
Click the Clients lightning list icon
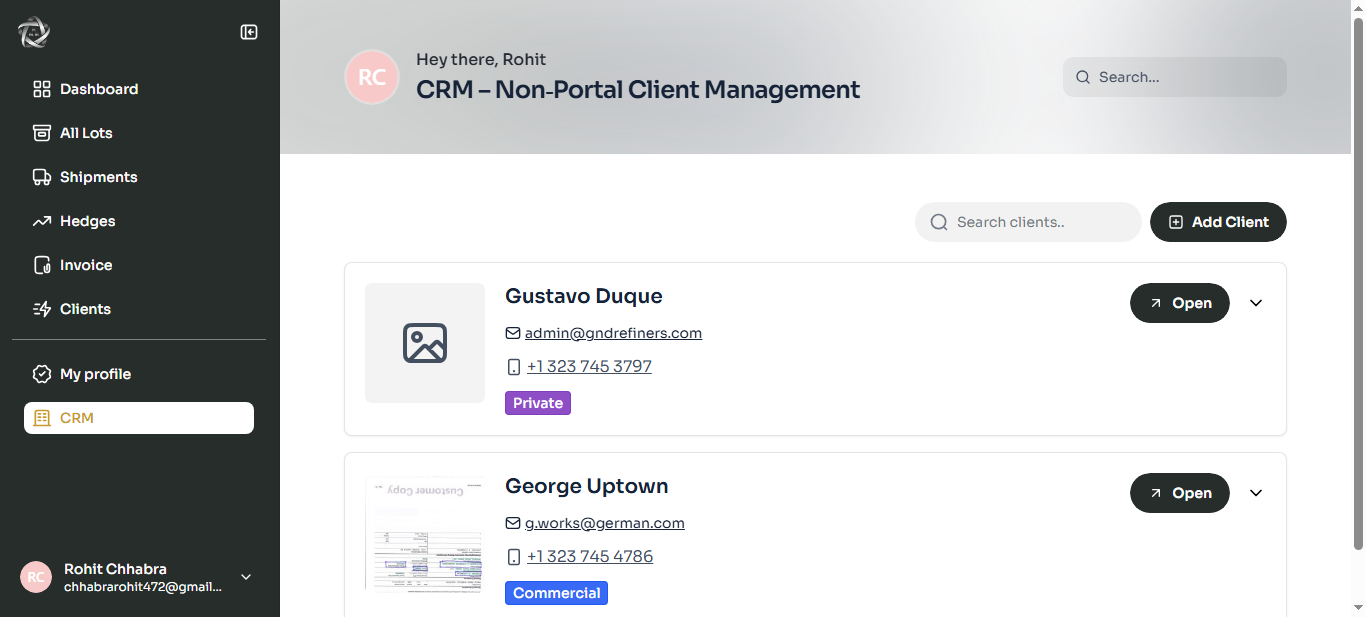click(42, 309)
